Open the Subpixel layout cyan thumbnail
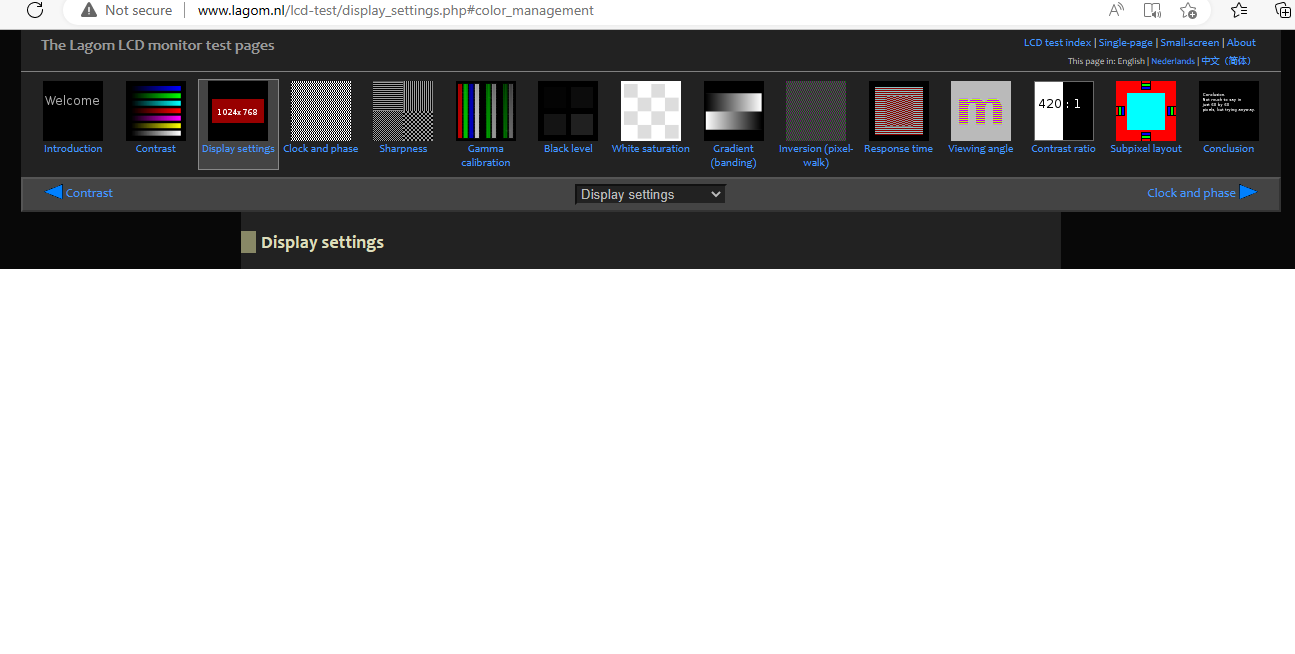 tap(1146, 111)
